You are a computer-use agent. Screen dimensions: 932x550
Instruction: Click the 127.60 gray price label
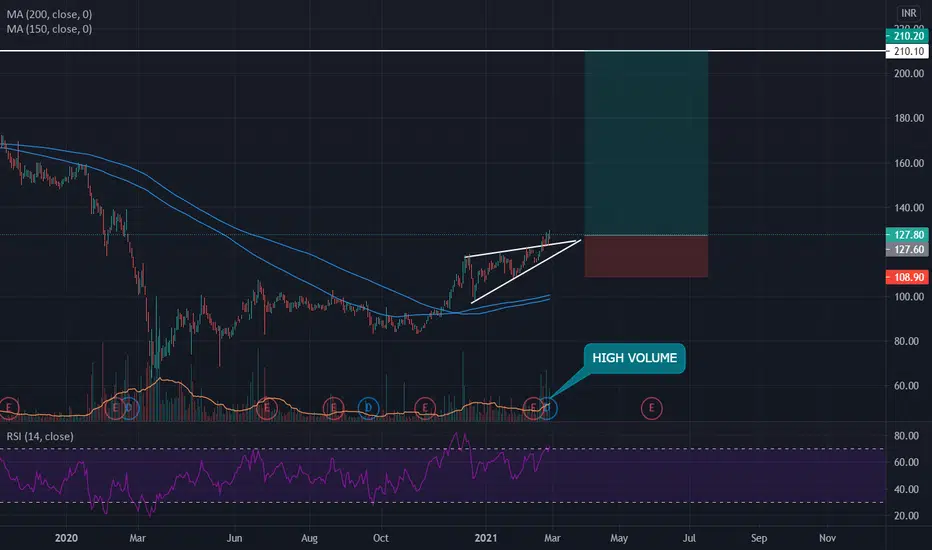(907, 250)
